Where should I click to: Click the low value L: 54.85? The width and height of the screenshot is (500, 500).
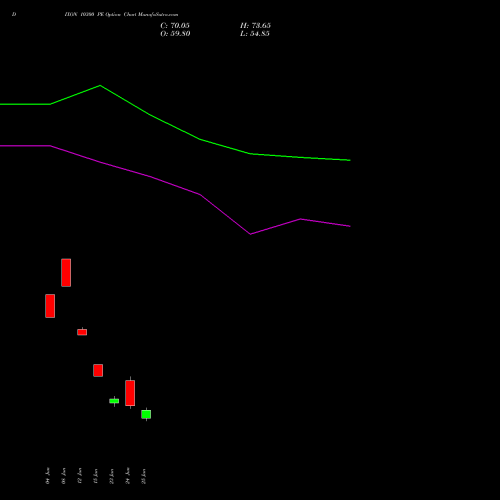coord(255,34)
